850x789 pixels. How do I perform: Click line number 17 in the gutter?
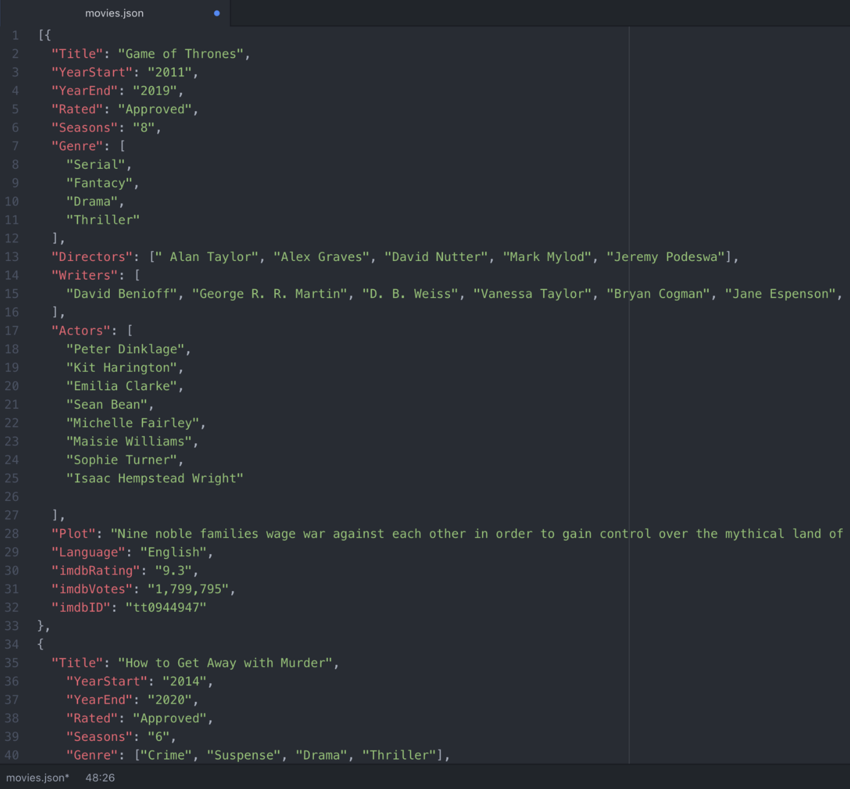[x=11, y=330]
